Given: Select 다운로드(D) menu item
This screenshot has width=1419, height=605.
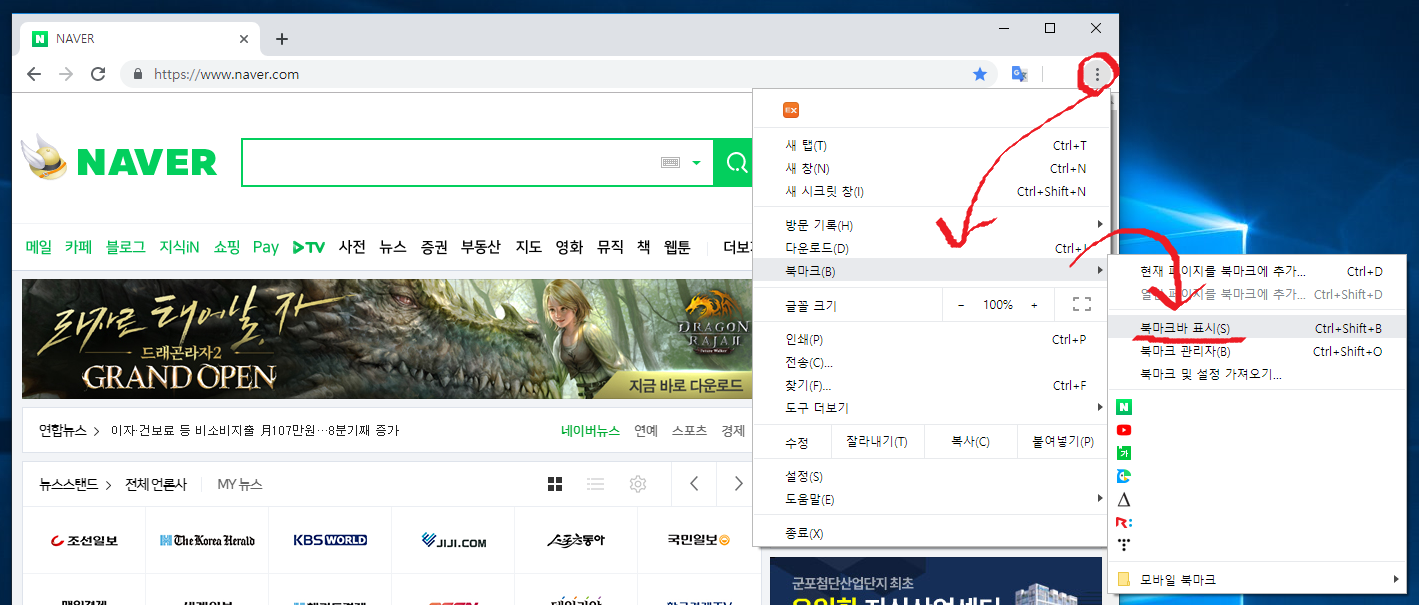Looking at the screenshot, I should tap(931, 248).
